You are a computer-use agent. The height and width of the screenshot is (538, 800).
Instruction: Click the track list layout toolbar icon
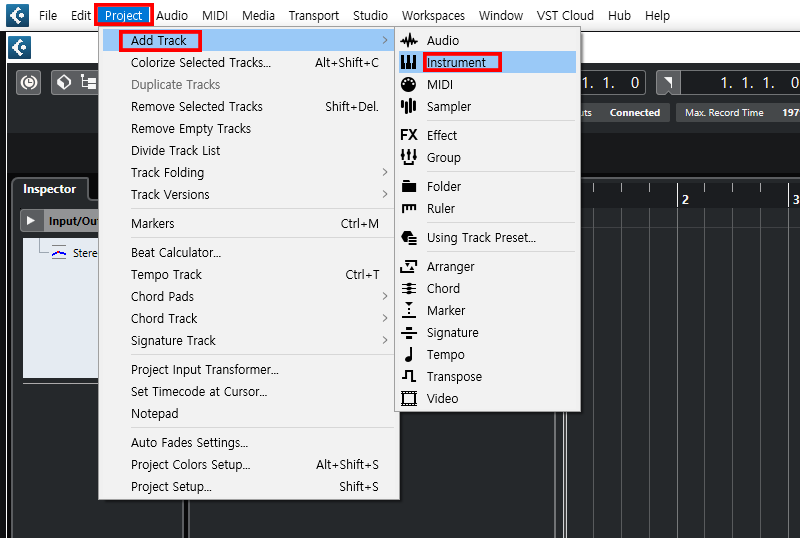pos(88,82)
